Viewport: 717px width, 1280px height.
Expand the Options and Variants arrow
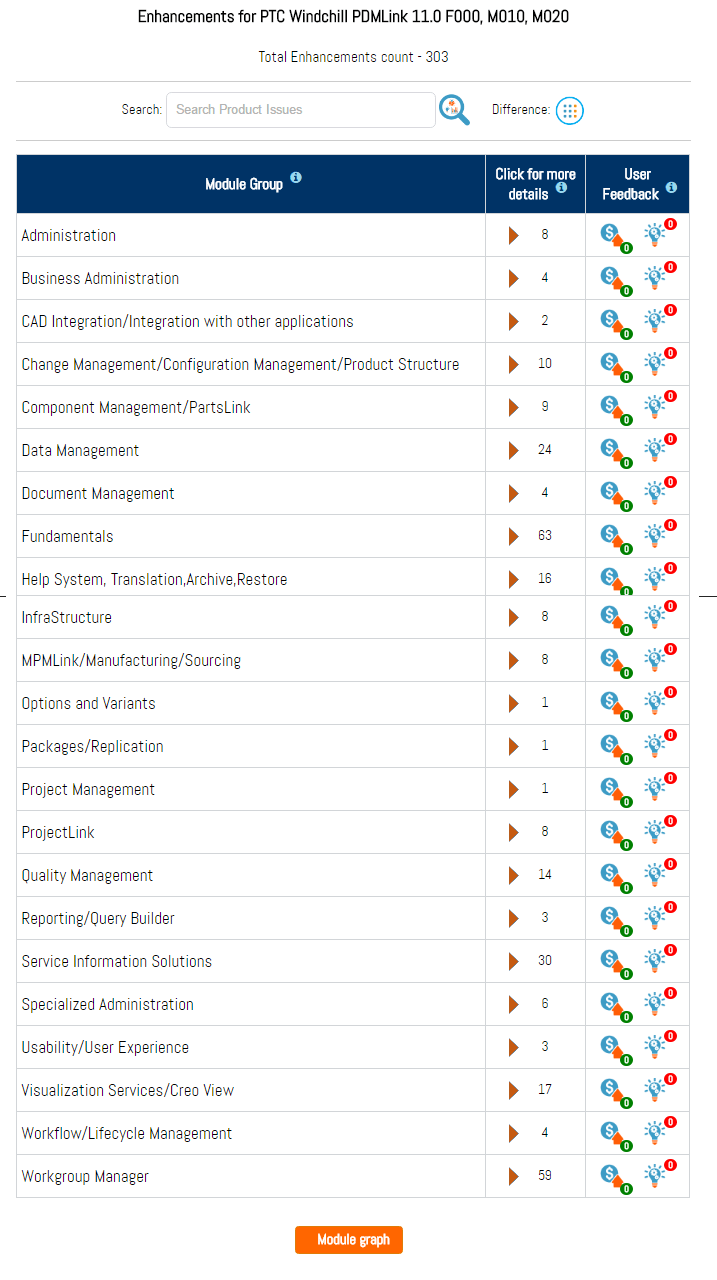click(514, 703)
